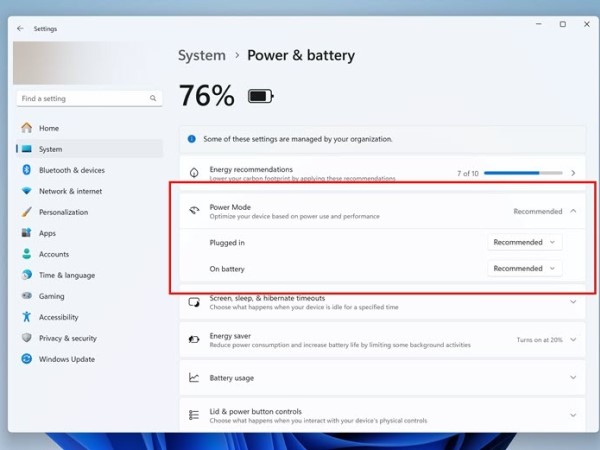Click the Privacy shield icon
Image resolution: width=600 pixels, height=450 pixels.
coord(26,338)
